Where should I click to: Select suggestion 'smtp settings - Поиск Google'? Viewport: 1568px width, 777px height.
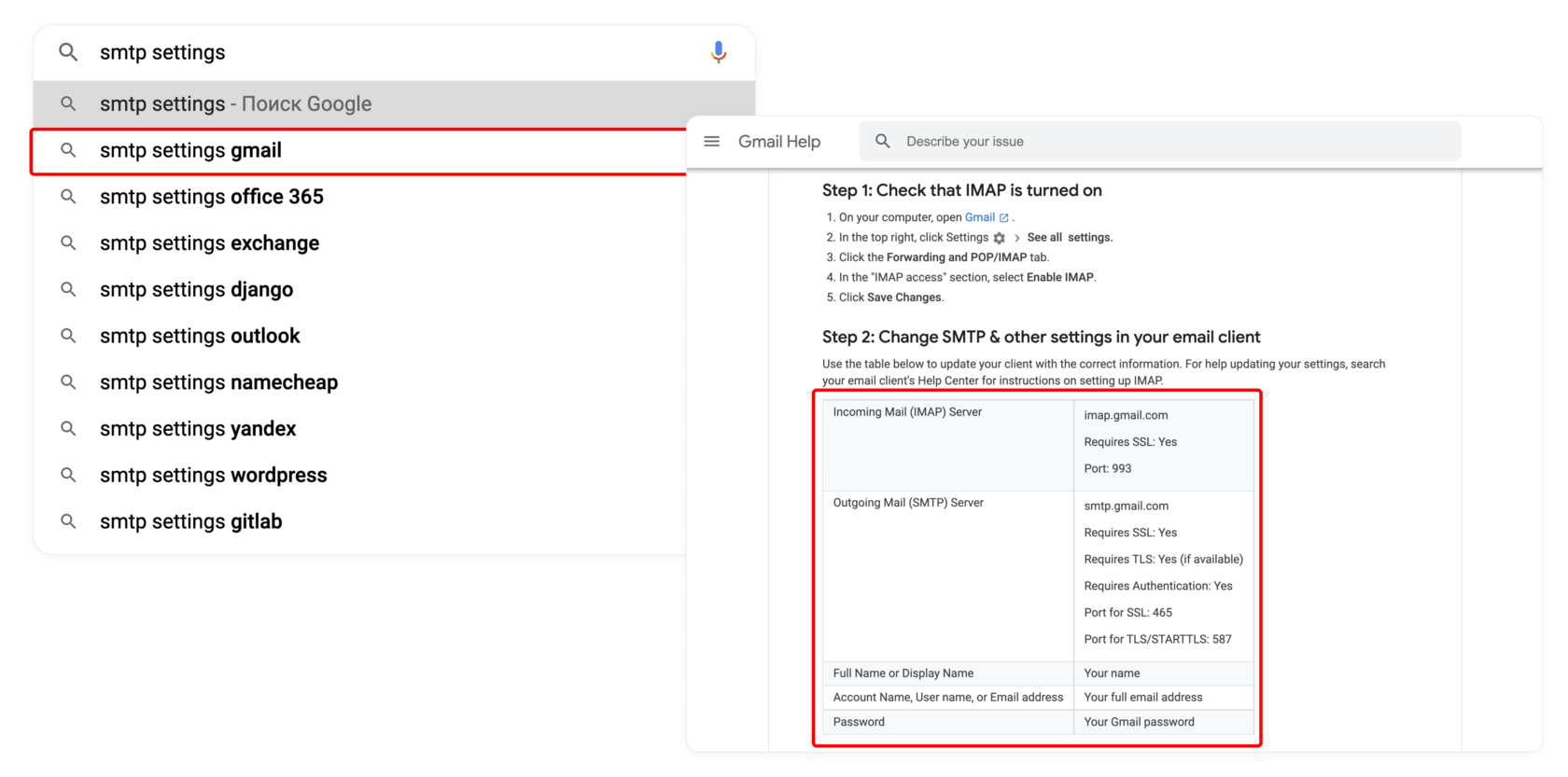point(394,104)
